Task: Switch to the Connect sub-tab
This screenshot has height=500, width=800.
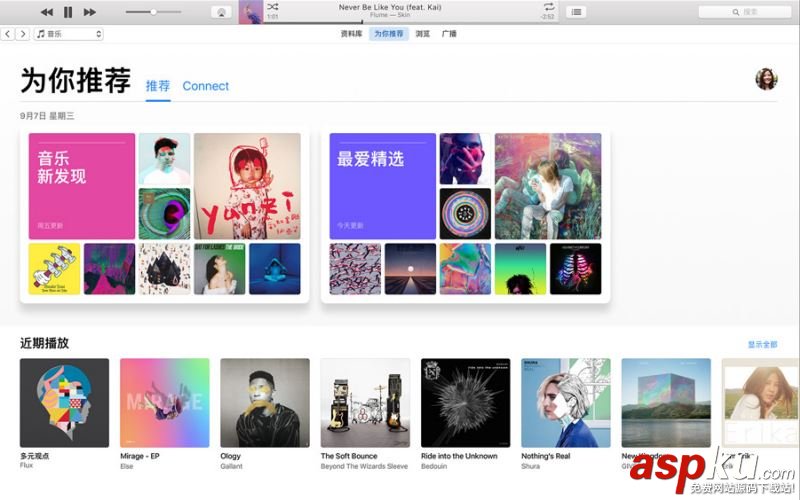Action: click(x=206, y=86)
